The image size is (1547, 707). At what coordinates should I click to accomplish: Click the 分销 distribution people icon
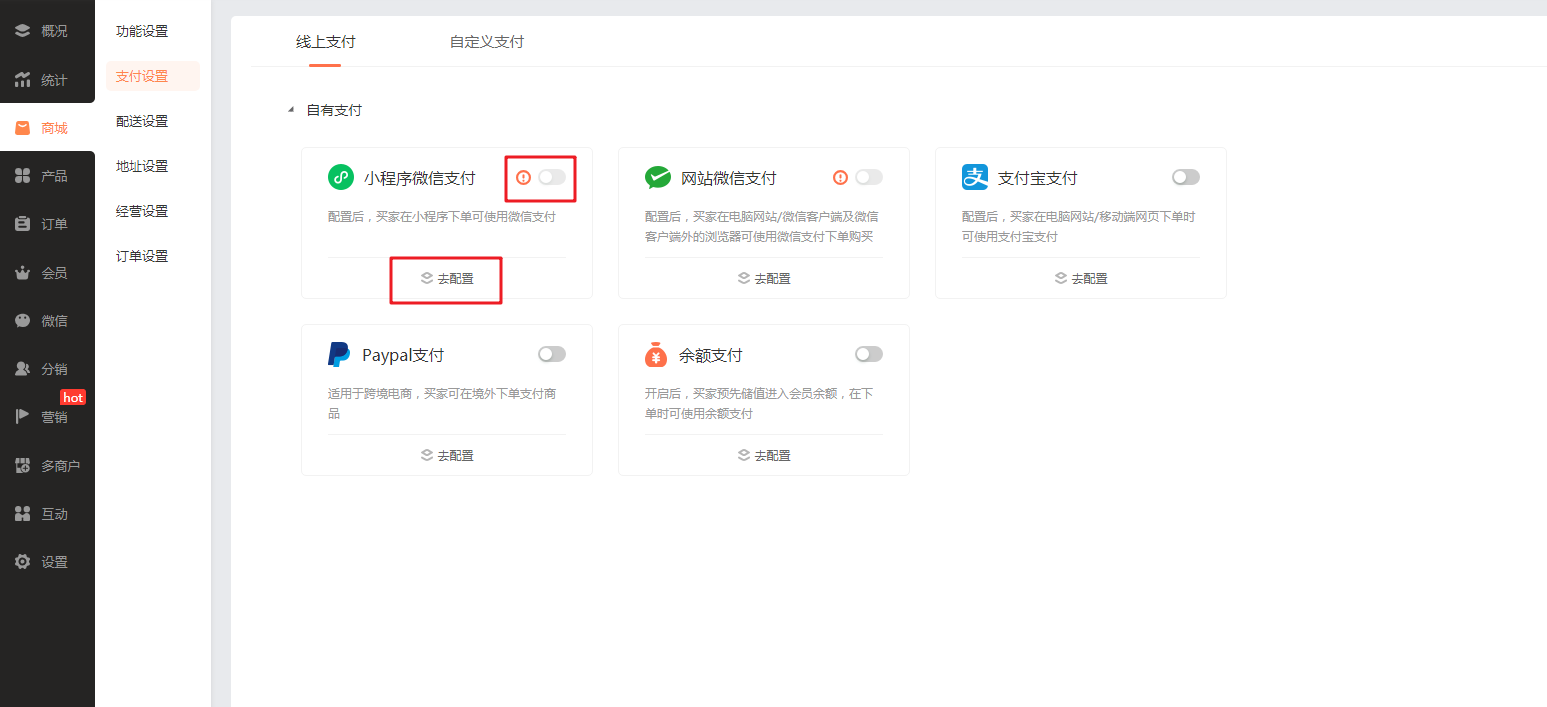22,369
